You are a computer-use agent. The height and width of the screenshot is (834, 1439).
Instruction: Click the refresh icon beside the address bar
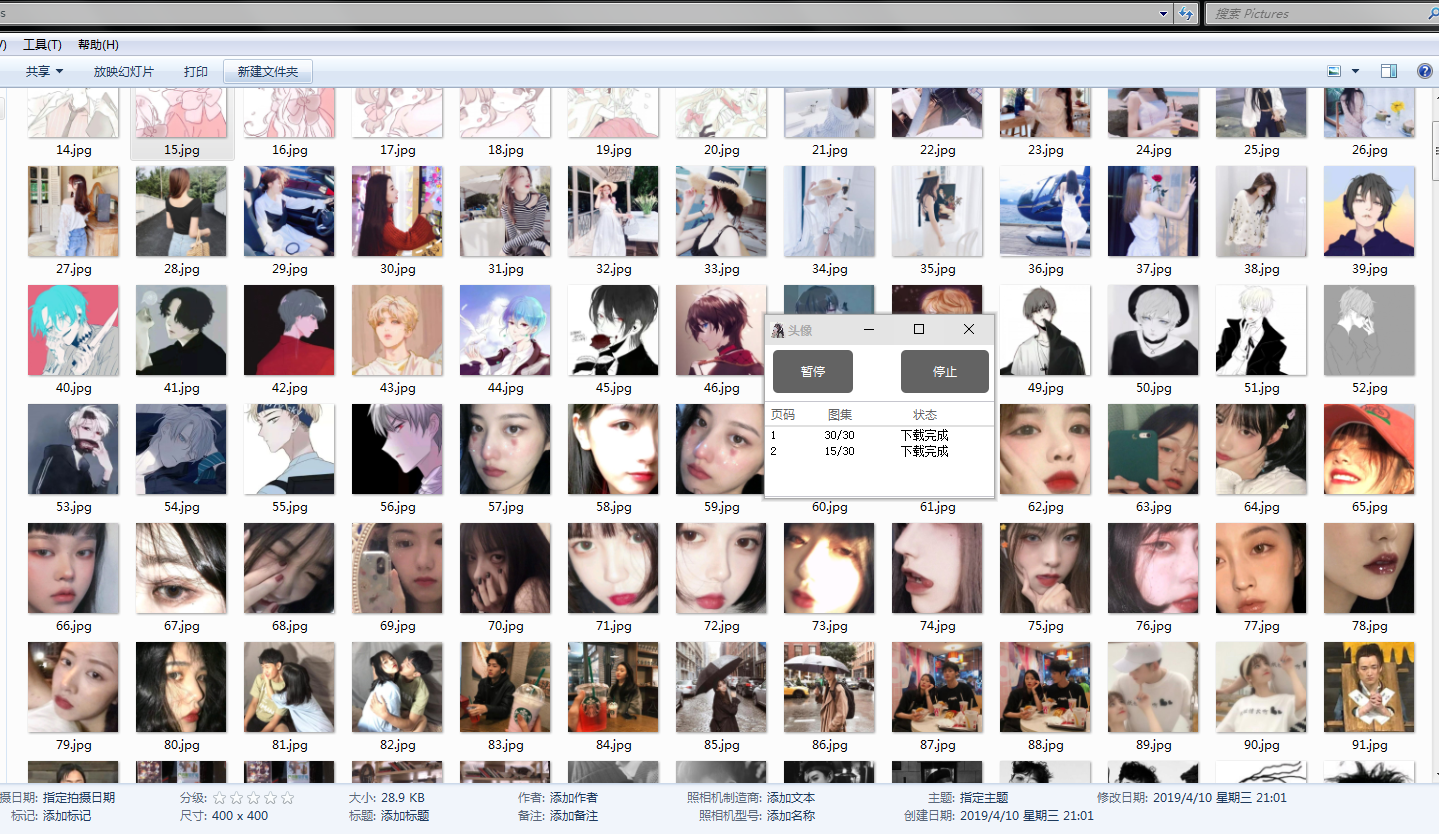(1186, 13)
